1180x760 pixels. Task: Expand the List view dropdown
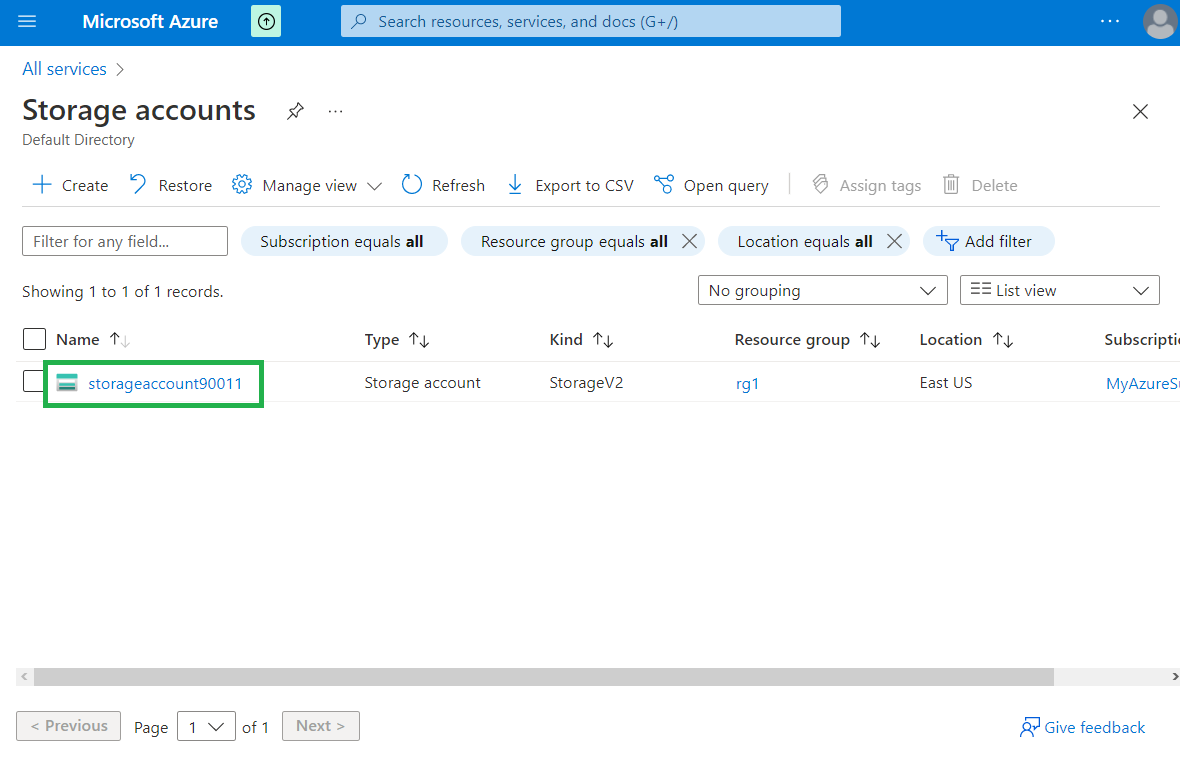coord(1060,290)
